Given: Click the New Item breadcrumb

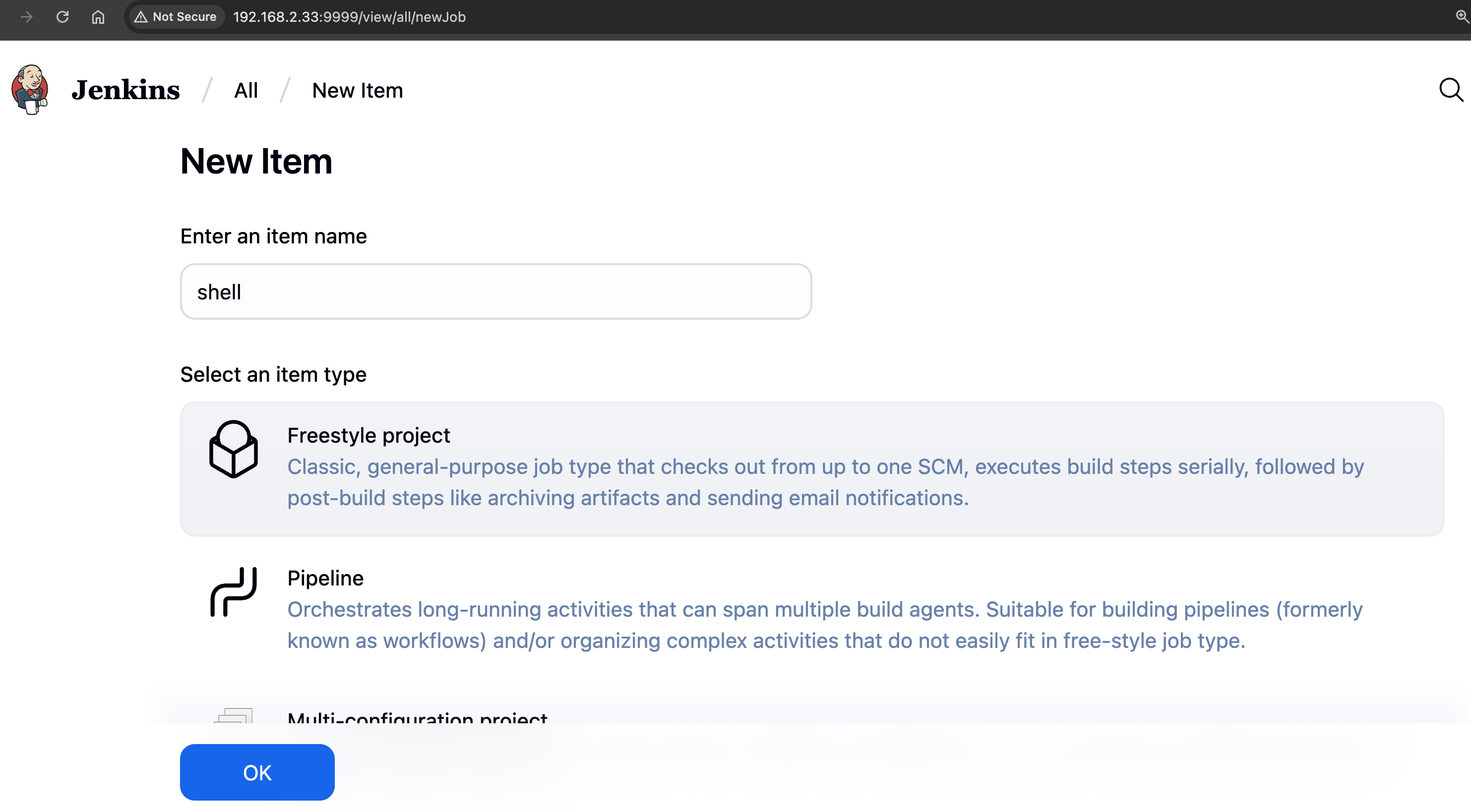Looking at the screenshot, I should 358,90.
